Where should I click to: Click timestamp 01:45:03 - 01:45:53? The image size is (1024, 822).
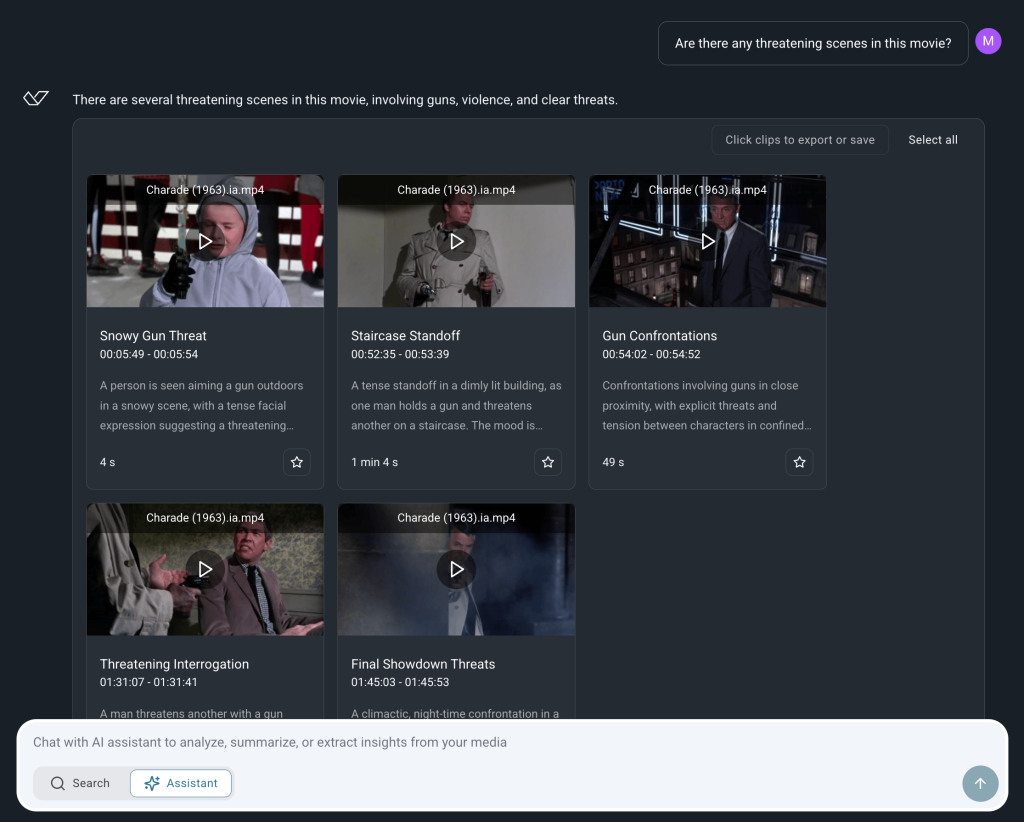point(400,682)
